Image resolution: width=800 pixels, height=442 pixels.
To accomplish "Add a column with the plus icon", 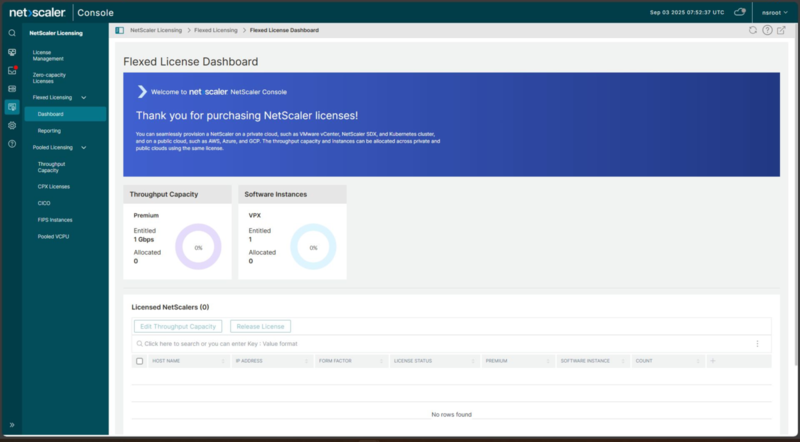I will coord(713,361).
